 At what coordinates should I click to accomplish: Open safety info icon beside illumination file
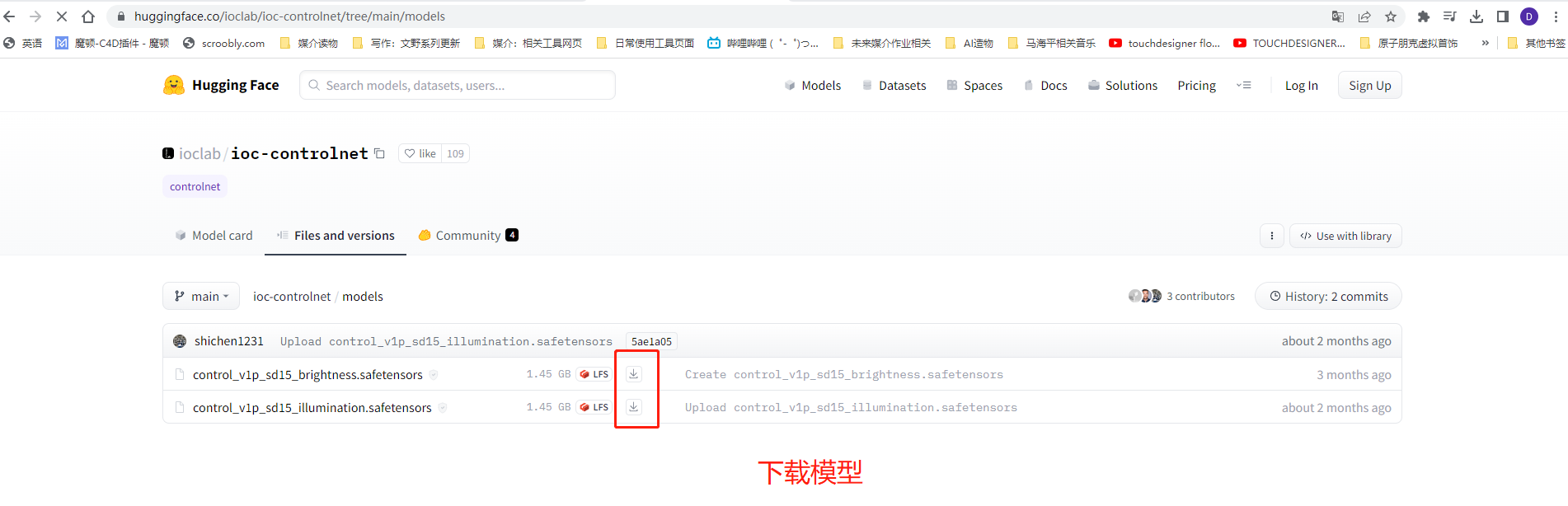[443, 408]
